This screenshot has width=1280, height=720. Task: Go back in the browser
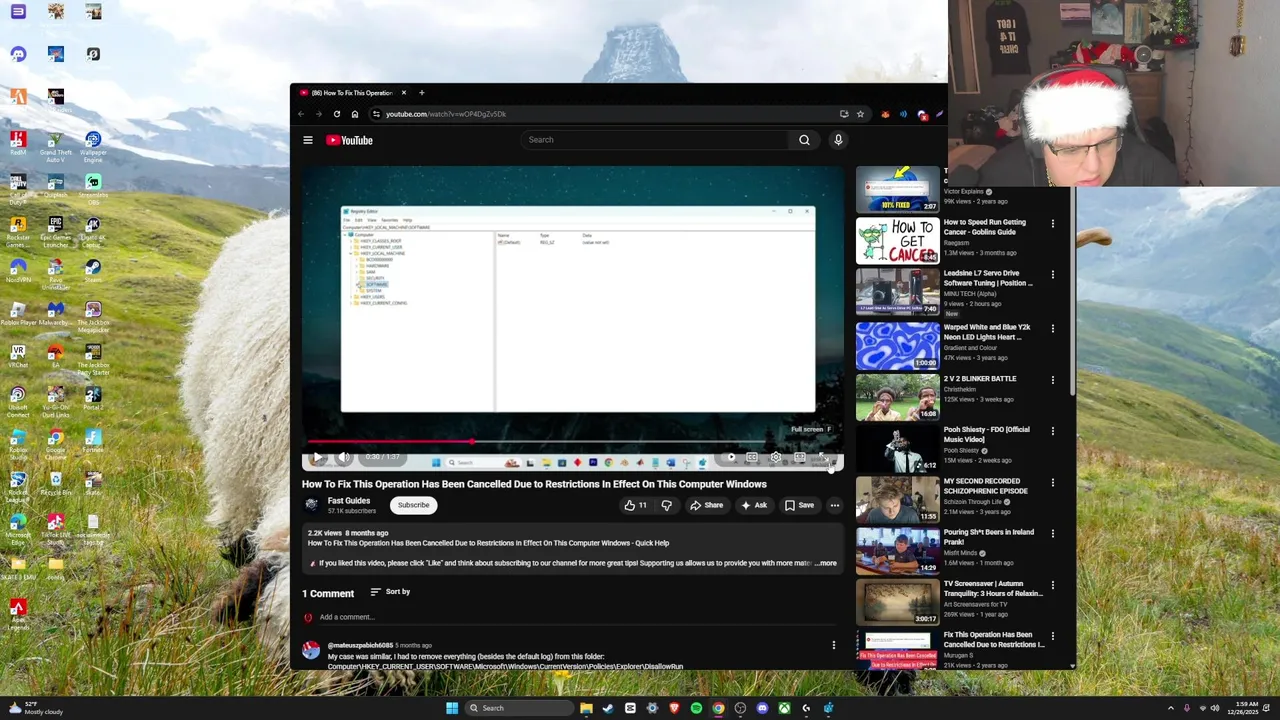pyautogui.click(x=301, y=114)
